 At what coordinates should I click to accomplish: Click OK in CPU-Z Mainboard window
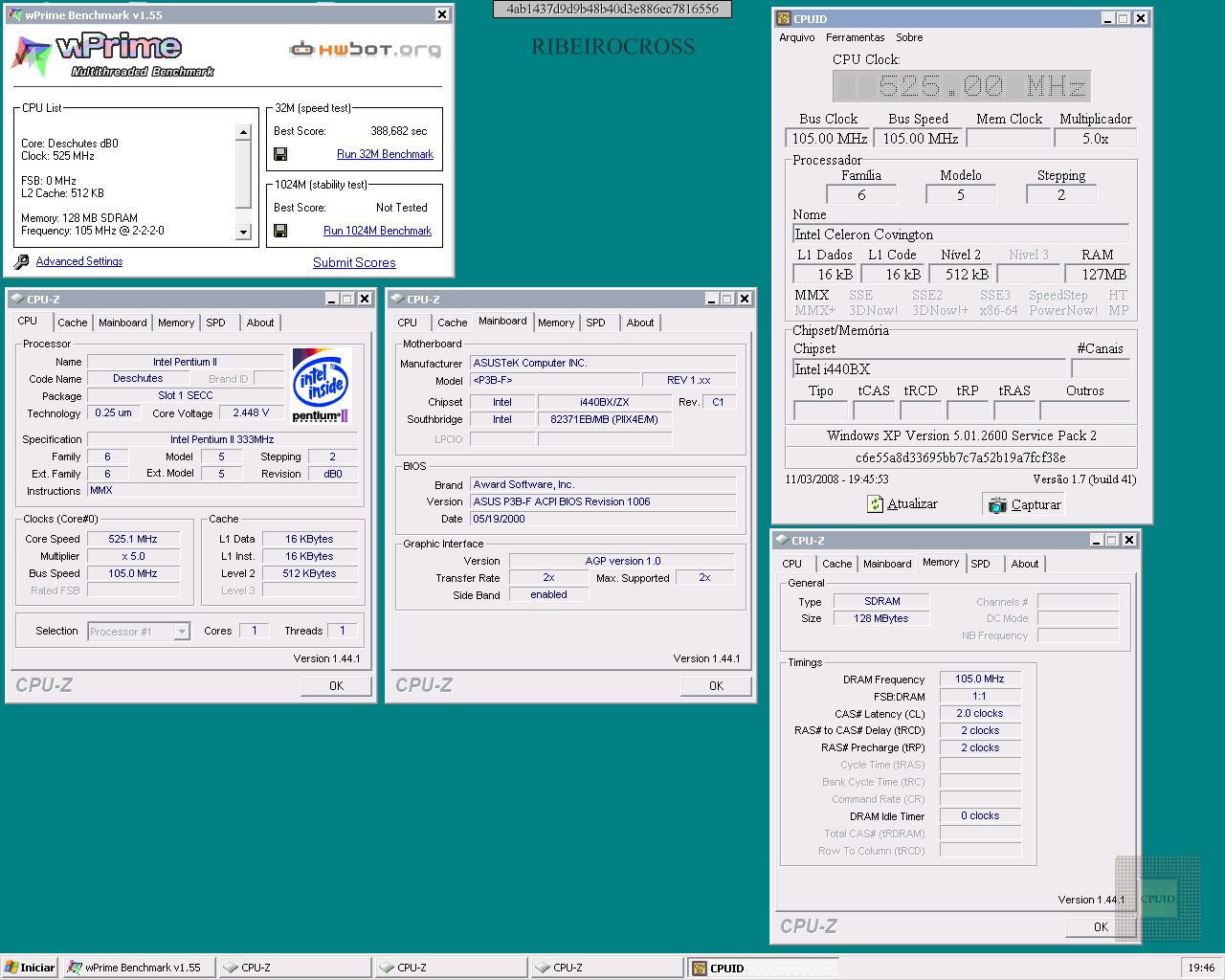[x=716, y=685]
